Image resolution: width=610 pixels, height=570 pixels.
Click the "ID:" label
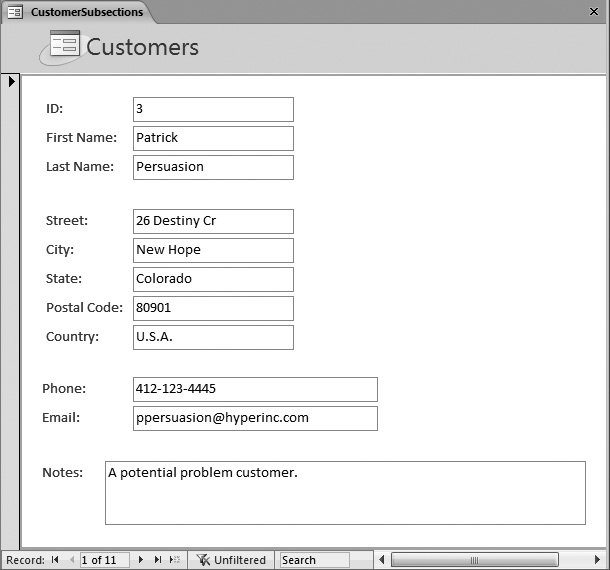54,109
